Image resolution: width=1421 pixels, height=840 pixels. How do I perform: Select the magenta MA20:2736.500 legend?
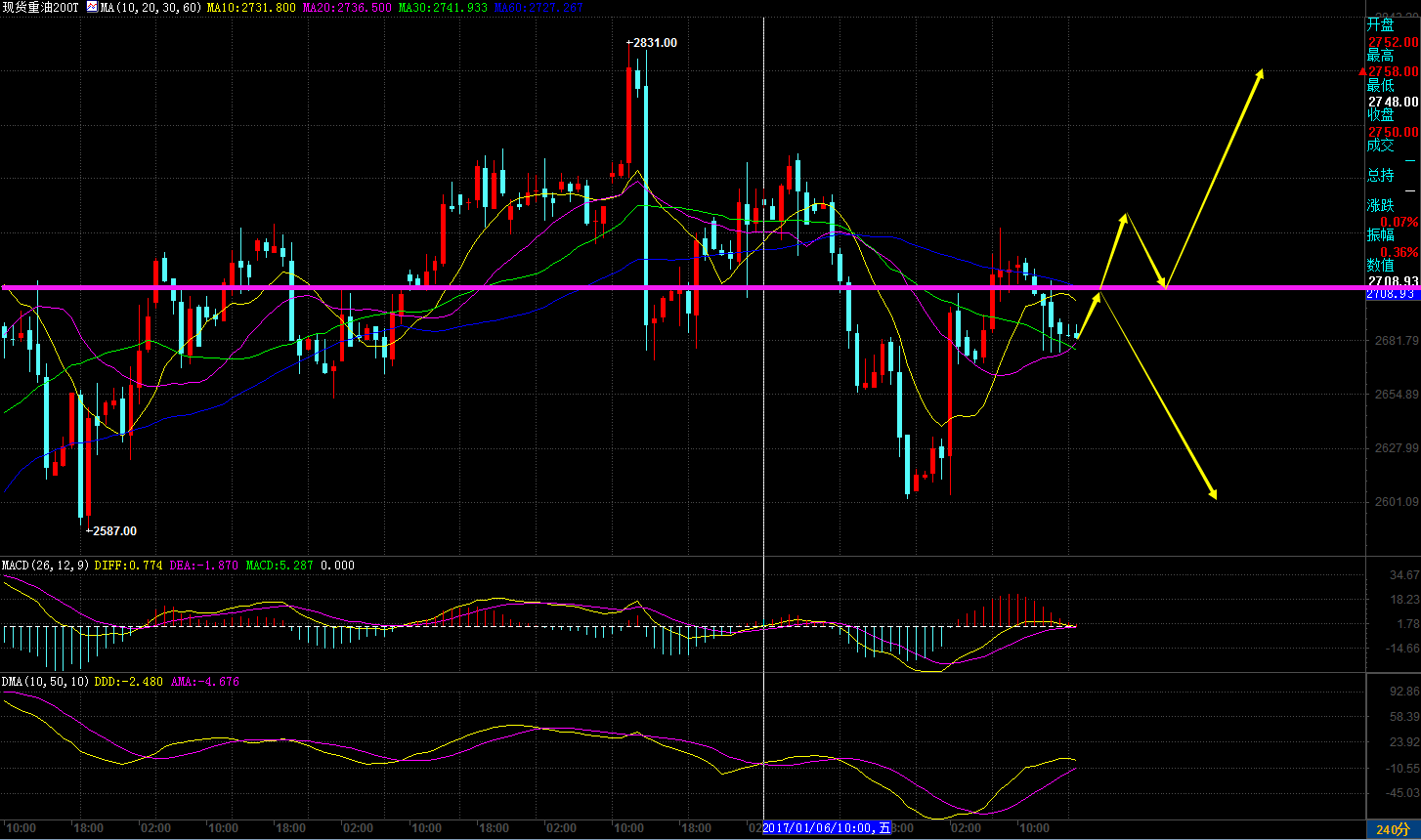348,7
